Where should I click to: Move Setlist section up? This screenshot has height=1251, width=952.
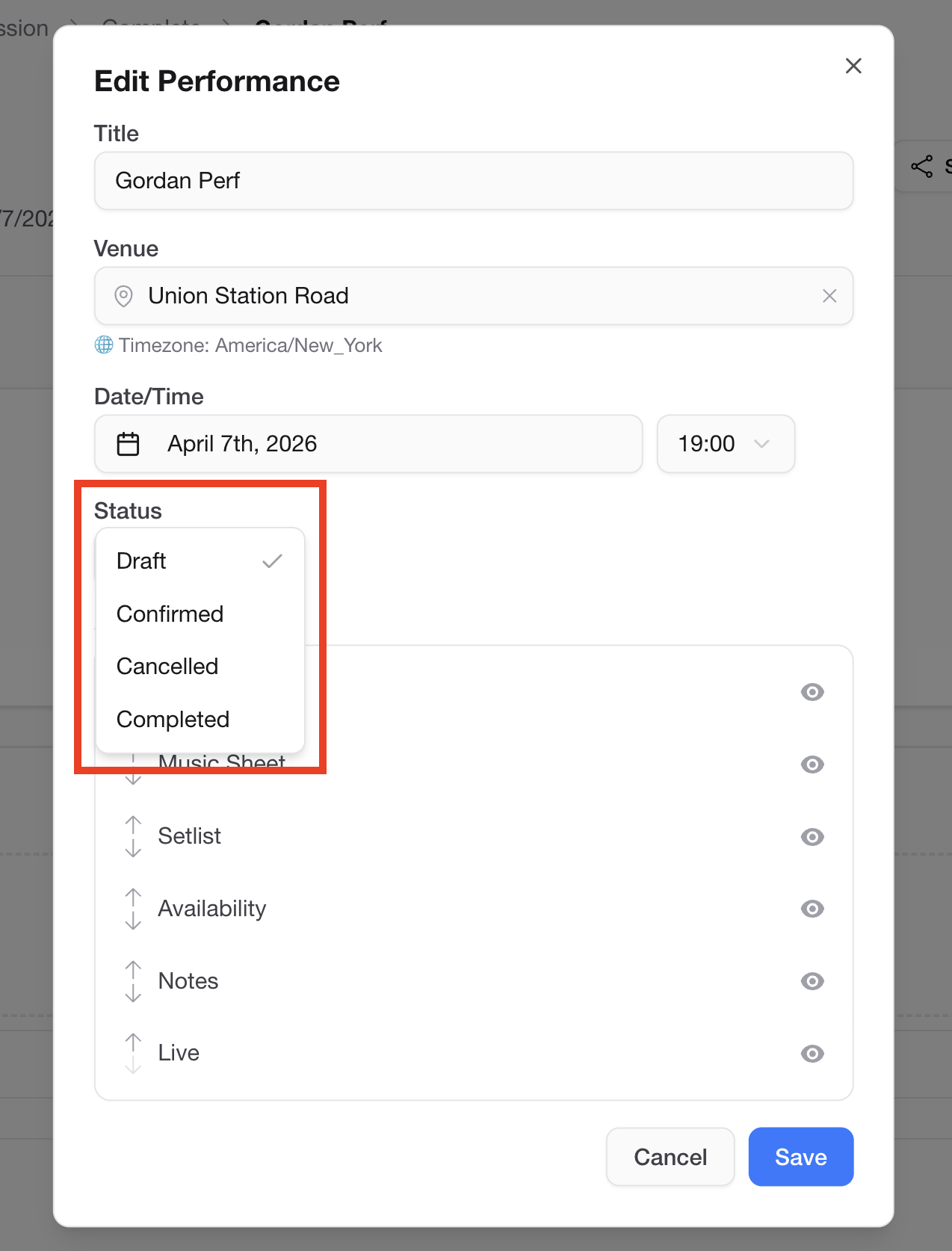133,824
